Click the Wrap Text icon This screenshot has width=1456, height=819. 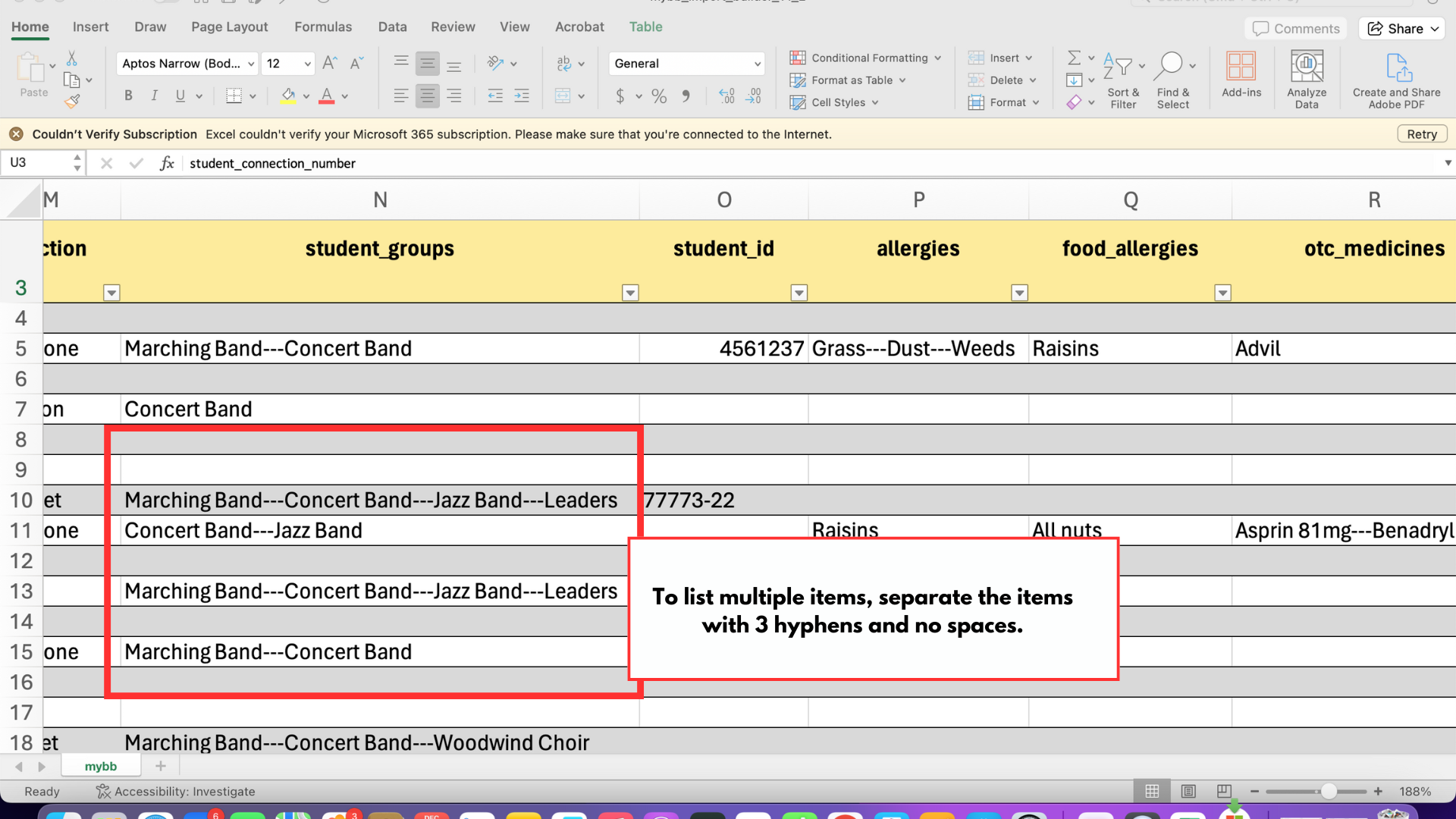pyautogui.click(x=563, y=63)
